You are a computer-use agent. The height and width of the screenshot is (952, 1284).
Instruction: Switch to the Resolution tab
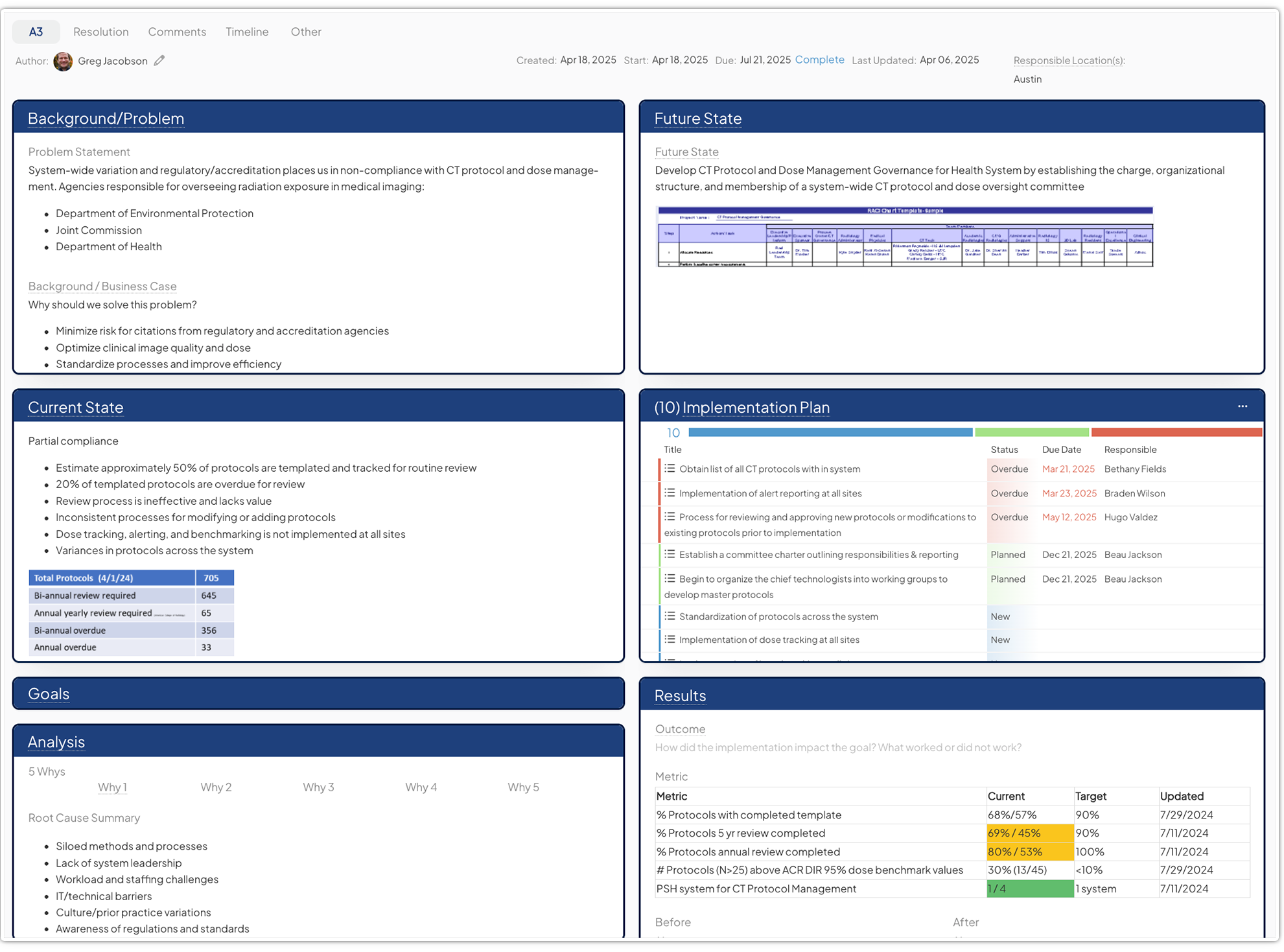point(100,32)
